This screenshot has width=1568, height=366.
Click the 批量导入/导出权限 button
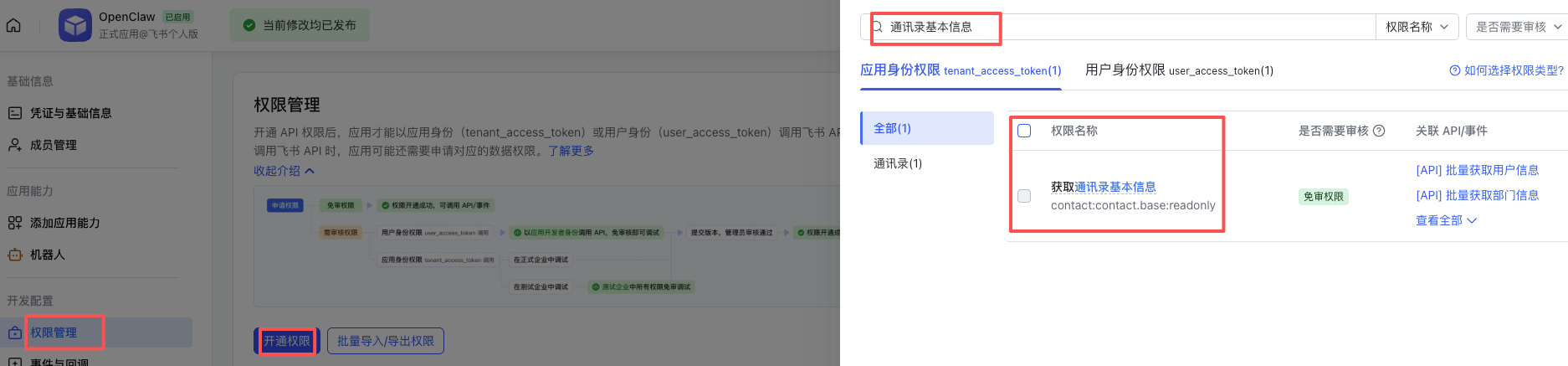pyautogui.click(x=386, y=341)
